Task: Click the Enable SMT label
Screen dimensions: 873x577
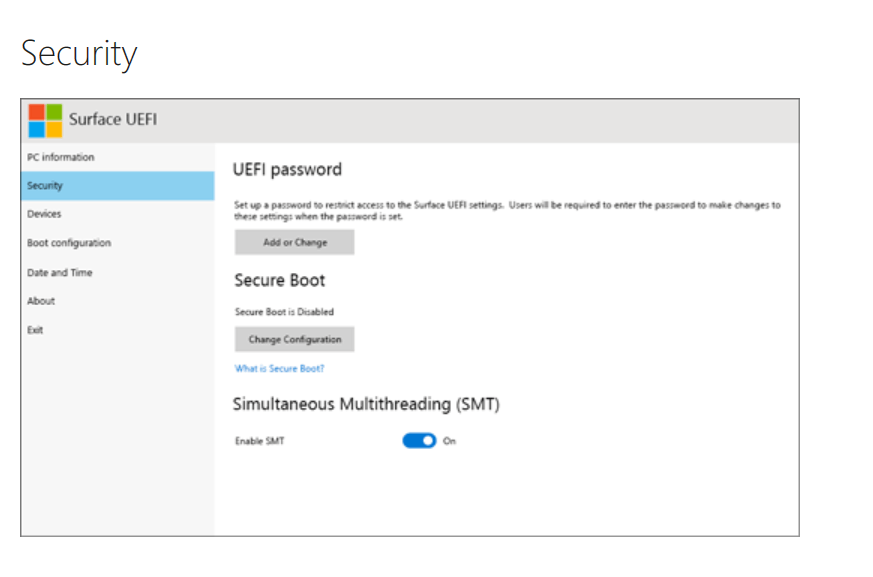Action: tap(259, 441)
